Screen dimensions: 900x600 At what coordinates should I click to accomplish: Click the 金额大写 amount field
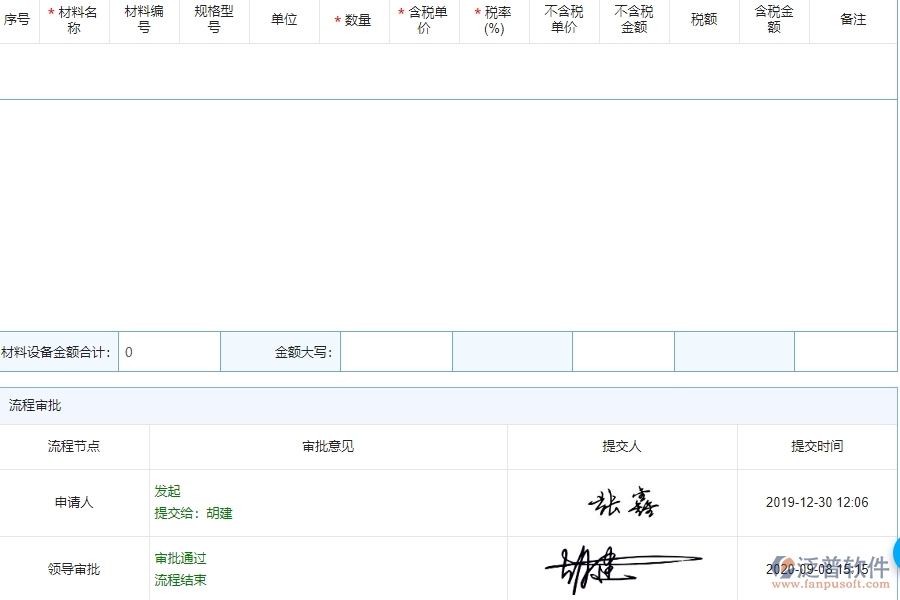coord(396,351)
